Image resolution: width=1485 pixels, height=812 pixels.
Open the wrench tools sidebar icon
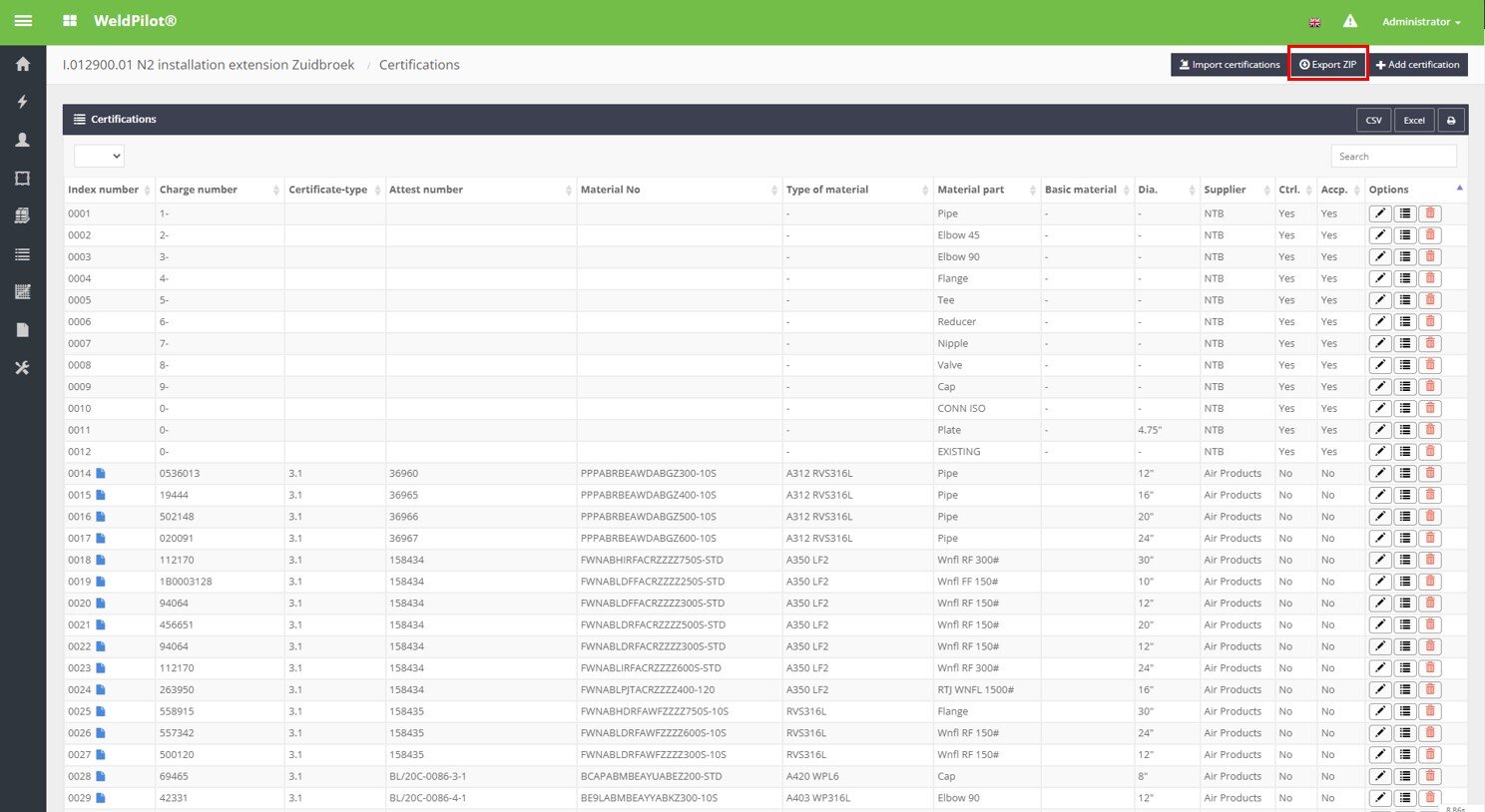22,368
